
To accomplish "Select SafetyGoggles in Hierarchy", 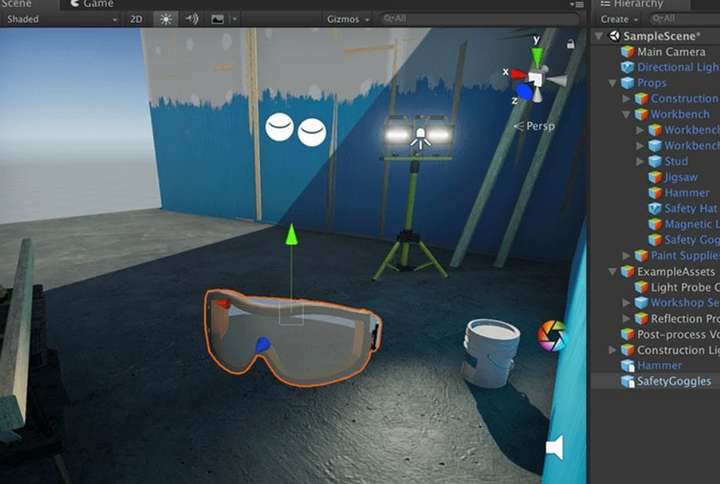I will (674, 381).
